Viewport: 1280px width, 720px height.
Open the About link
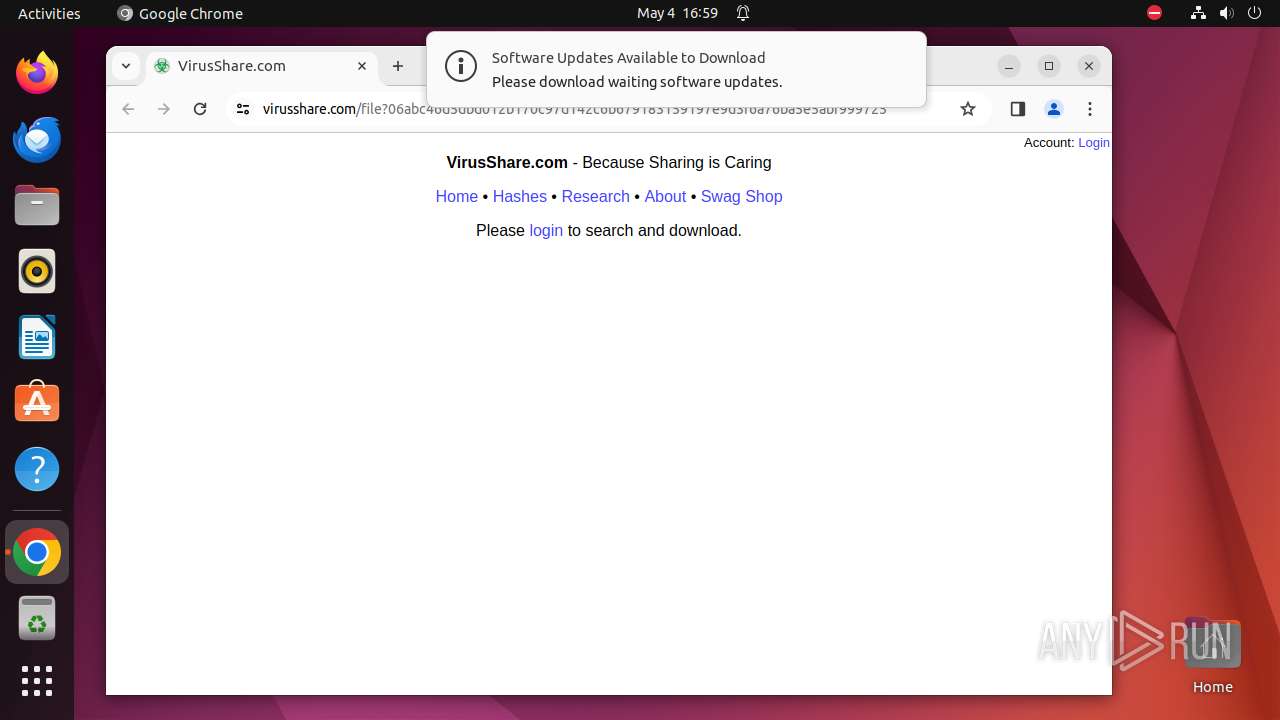[x=665, y=197]
